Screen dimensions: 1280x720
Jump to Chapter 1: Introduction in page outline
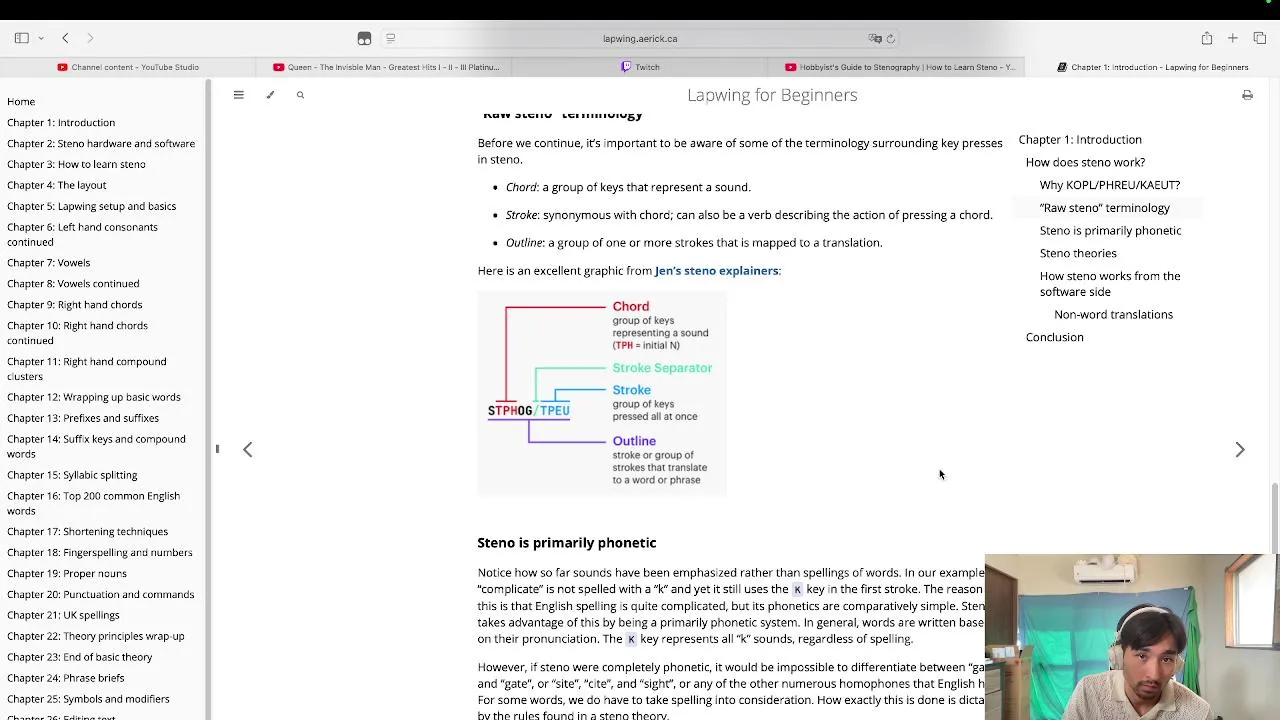tap(1080, 140)
